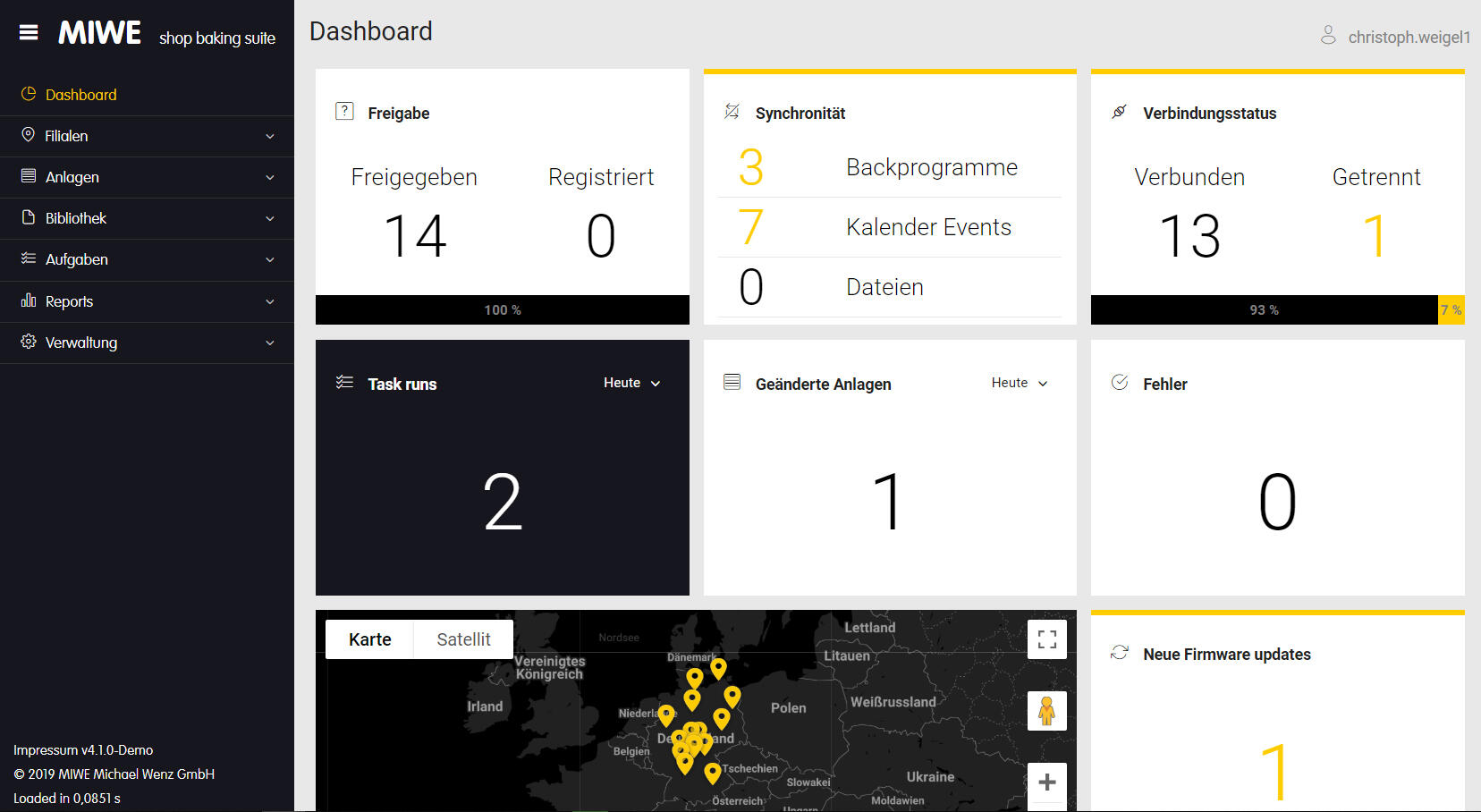Click the user profile icon
This screenshot has width=1481, height=812.
pyautogui.click(x=1328, y=36)
